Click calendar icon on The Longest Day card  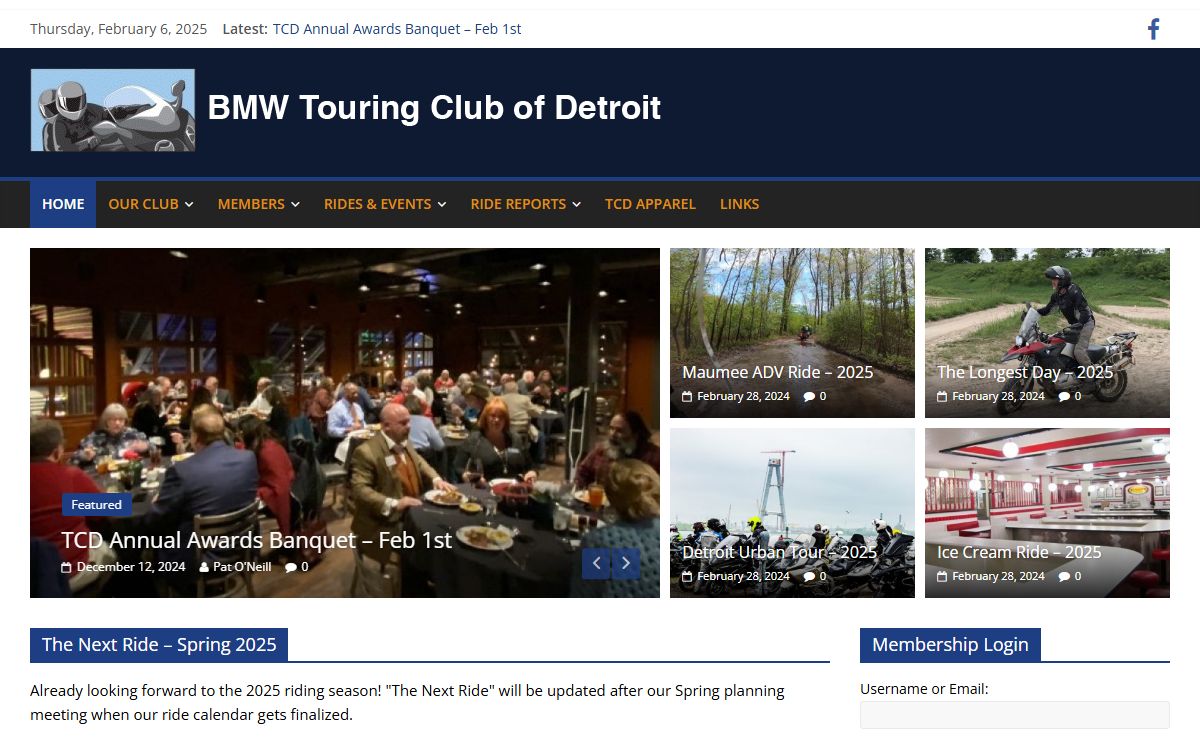pyautogui.click(x=942, y=397)
